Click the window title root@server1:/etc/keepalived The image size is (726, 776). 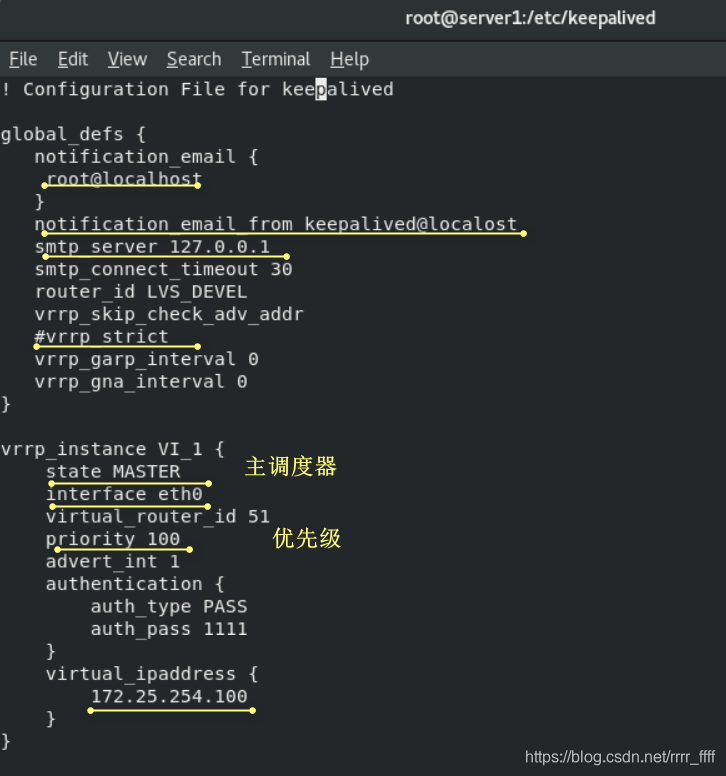530,18
